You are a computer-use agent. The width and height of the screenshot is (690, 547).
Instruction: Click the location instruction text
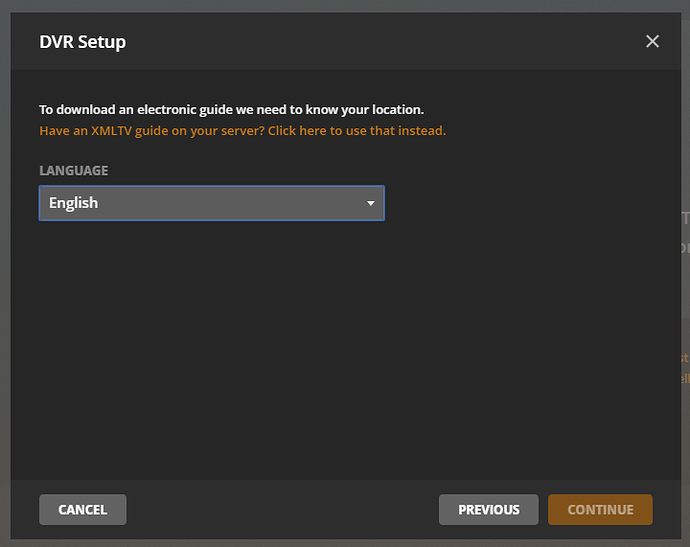click(231, 110)
